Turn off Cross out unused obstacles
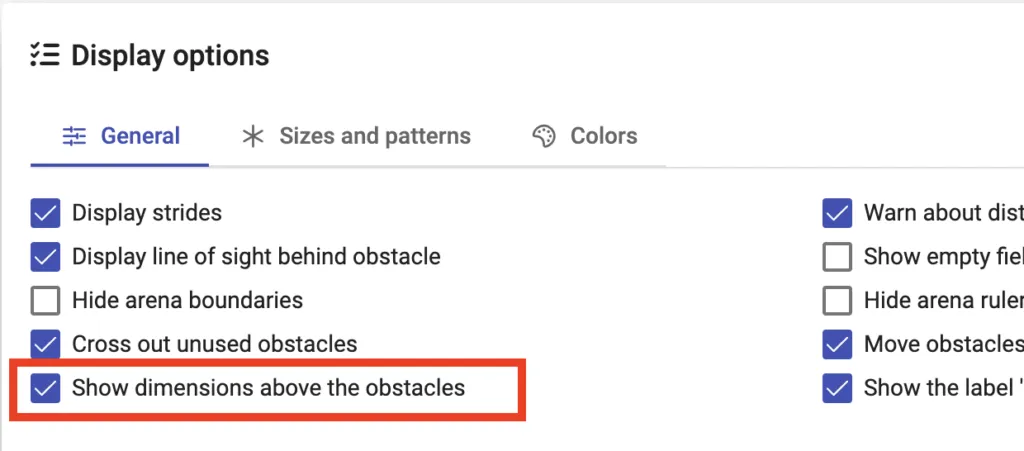The image size is (1024, 451). click(46, 344)
